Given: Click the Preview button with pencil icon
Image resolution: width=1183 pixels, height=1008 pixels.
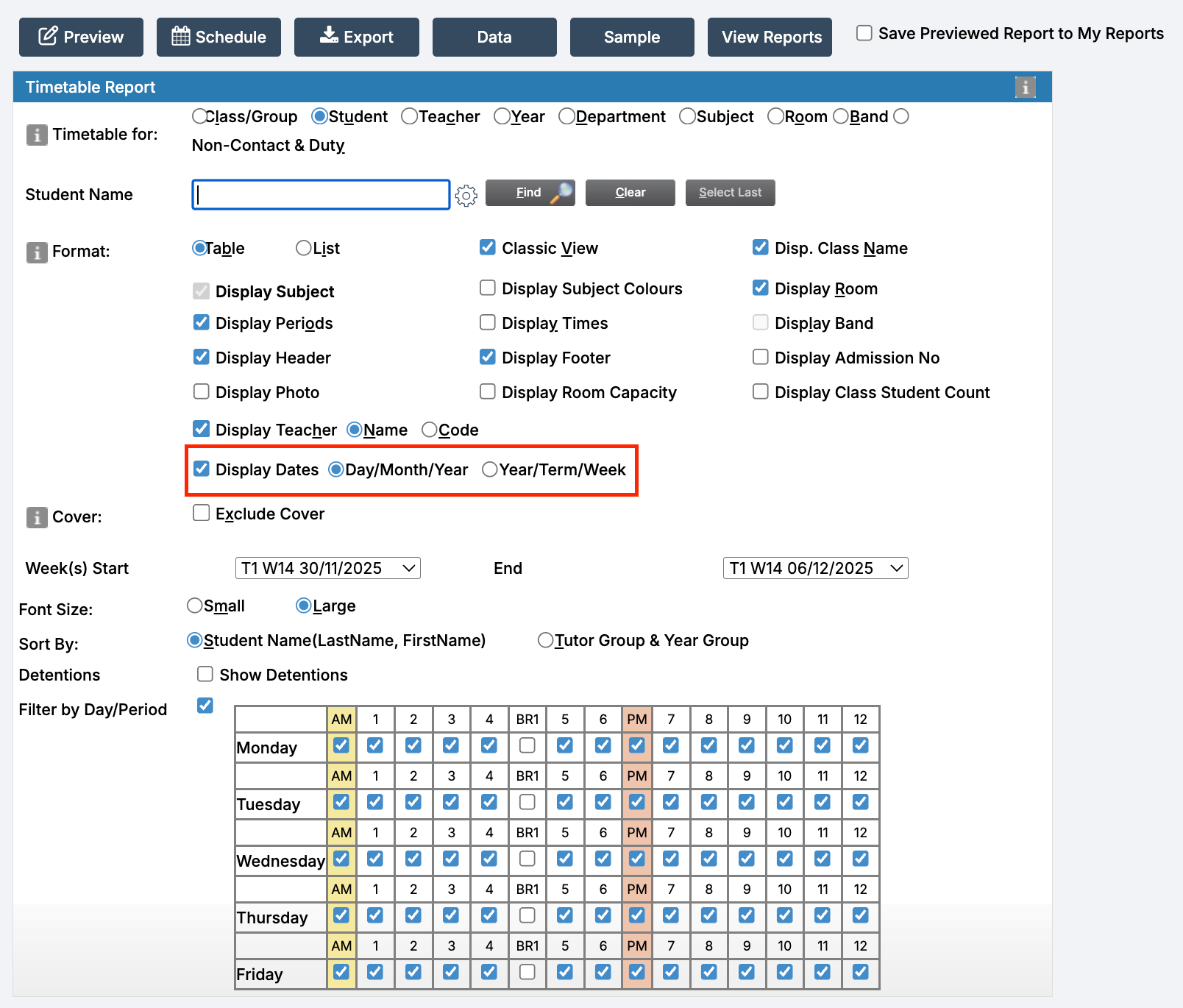Looking at the screenshot, I should coord(81,37).
